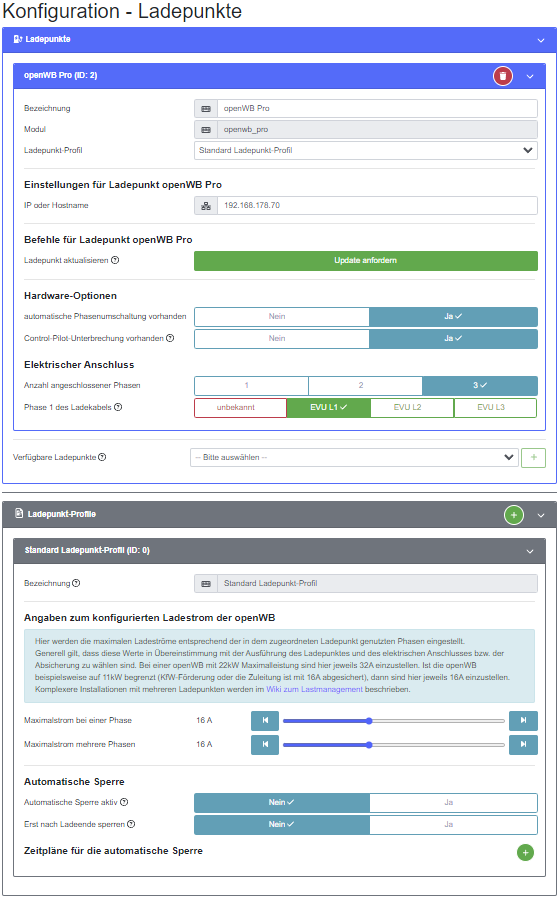Set Erst nach Ladeende sperren to Ja

453,825
